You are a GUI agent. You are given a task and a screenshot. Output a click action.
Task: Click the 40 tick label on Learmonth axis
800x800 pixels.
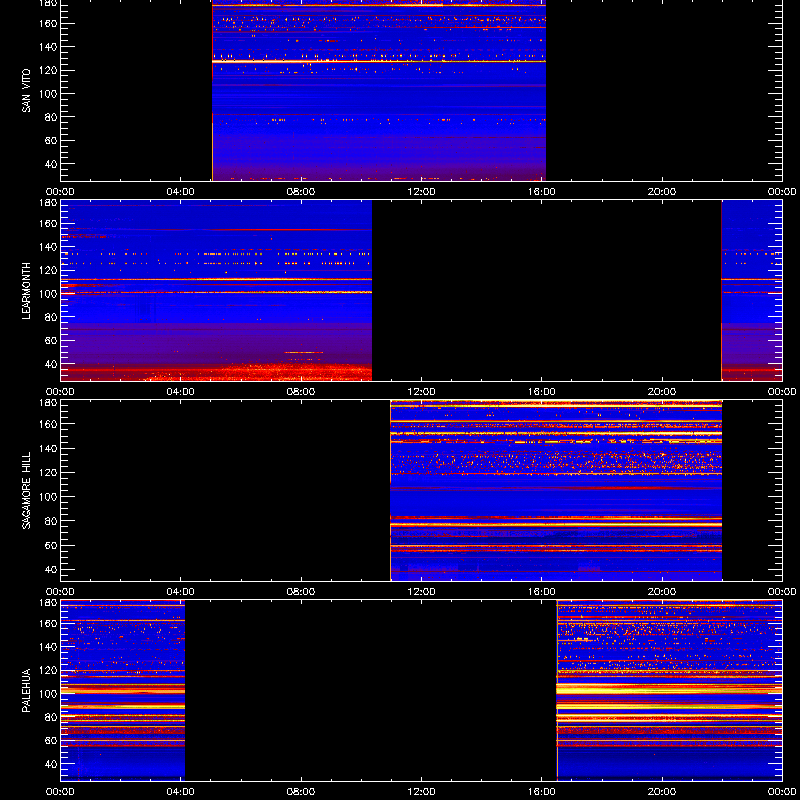click(x=51, y=364)
